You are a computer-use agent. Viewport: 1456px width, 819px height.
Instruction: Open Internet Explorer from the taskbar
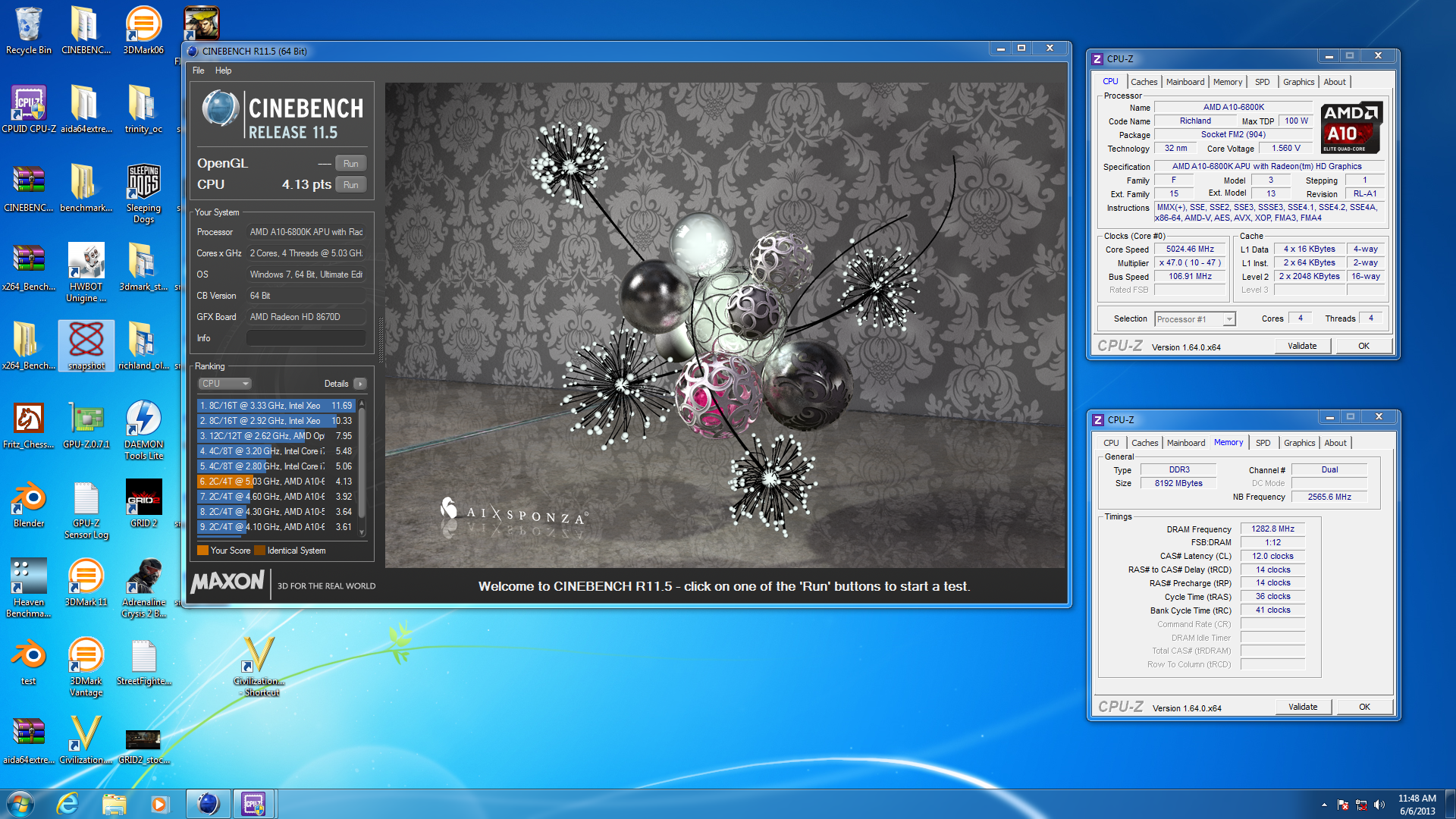(68, 804)
